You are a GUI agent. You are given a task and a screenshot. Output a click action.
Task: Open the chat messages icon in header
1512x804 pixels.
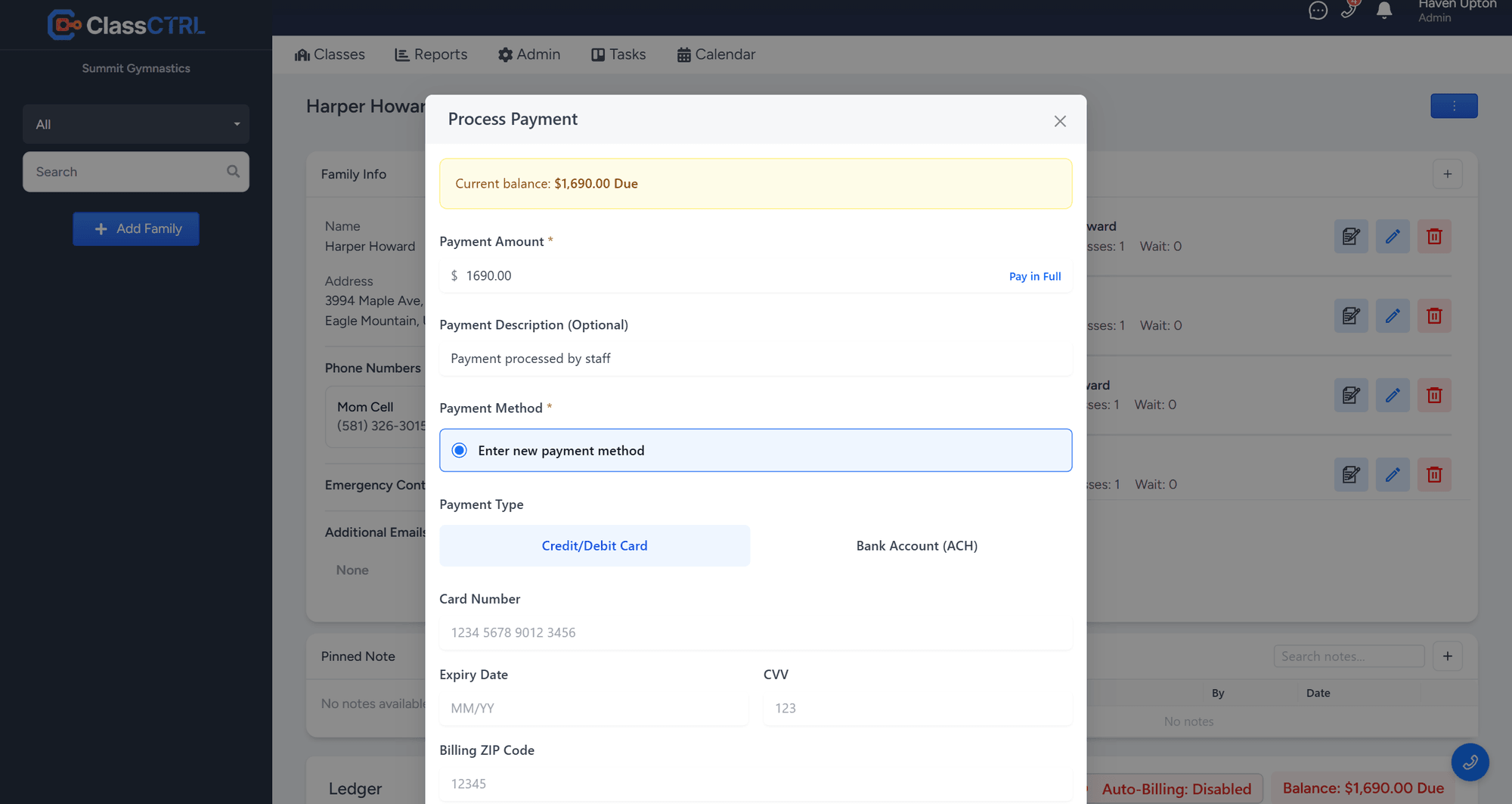point(1318,11)
